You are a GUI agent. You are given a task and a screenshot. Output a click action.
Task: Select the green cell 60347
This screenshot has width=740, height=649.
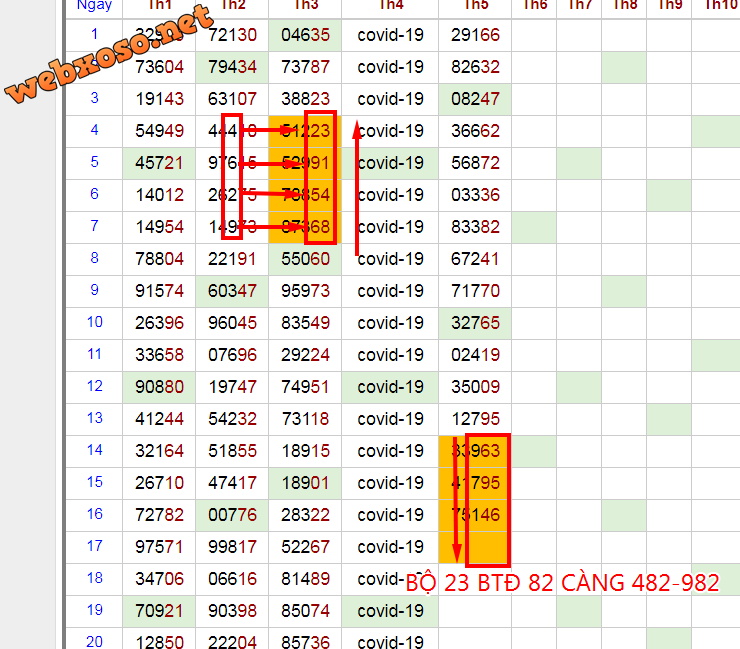click(x=232, y=291)
